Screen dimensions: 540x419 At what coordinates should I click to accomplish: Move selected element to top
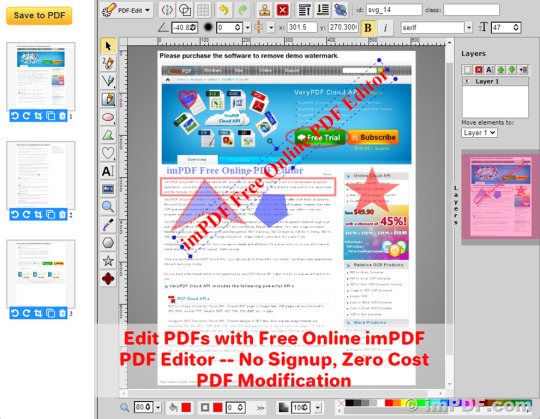coord(304,10)
